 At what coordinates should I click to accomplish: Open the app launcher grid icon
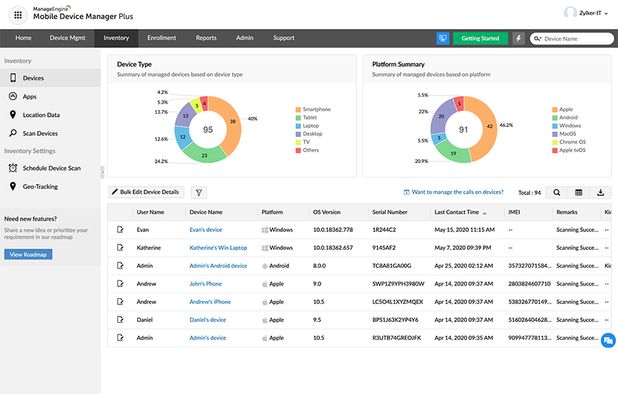click(18, 15)
